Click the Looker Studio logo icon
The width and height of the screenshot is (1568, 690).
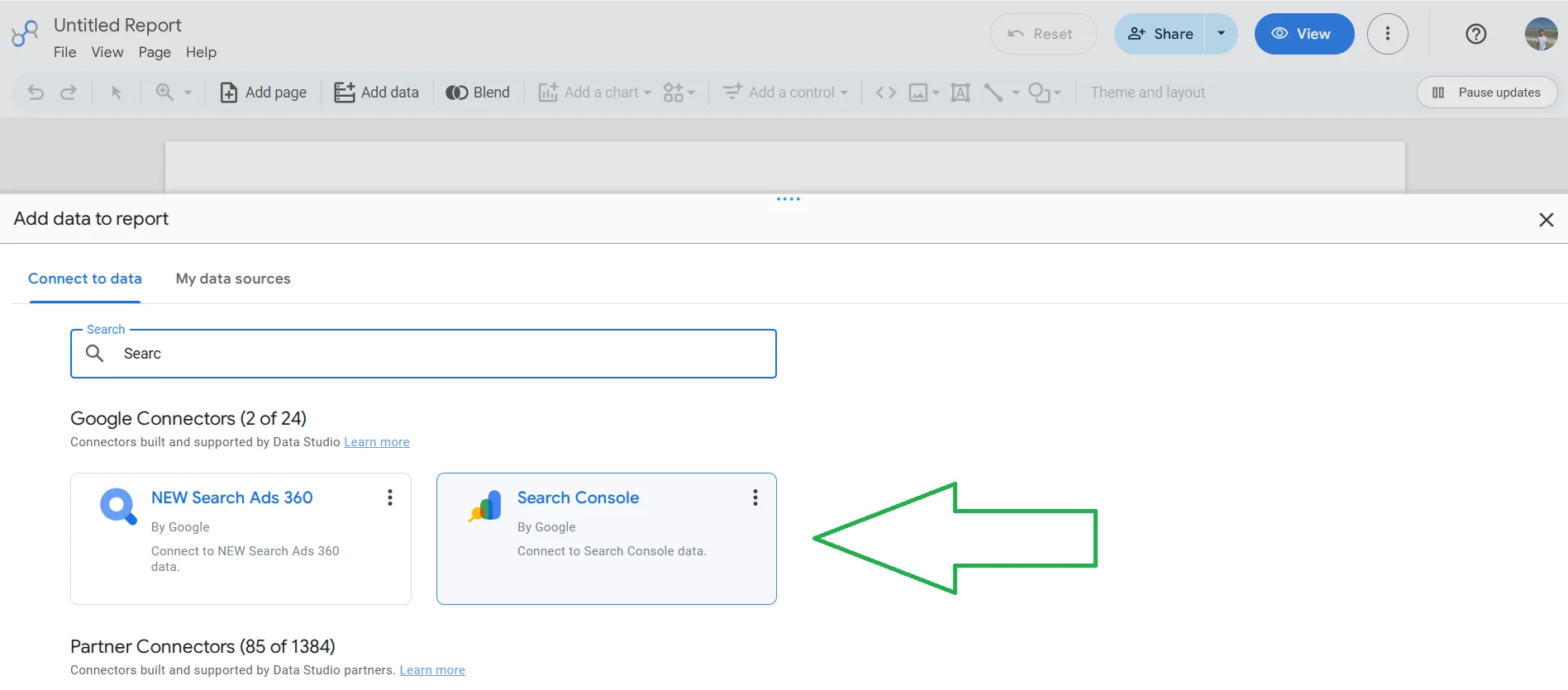[25, 34]
